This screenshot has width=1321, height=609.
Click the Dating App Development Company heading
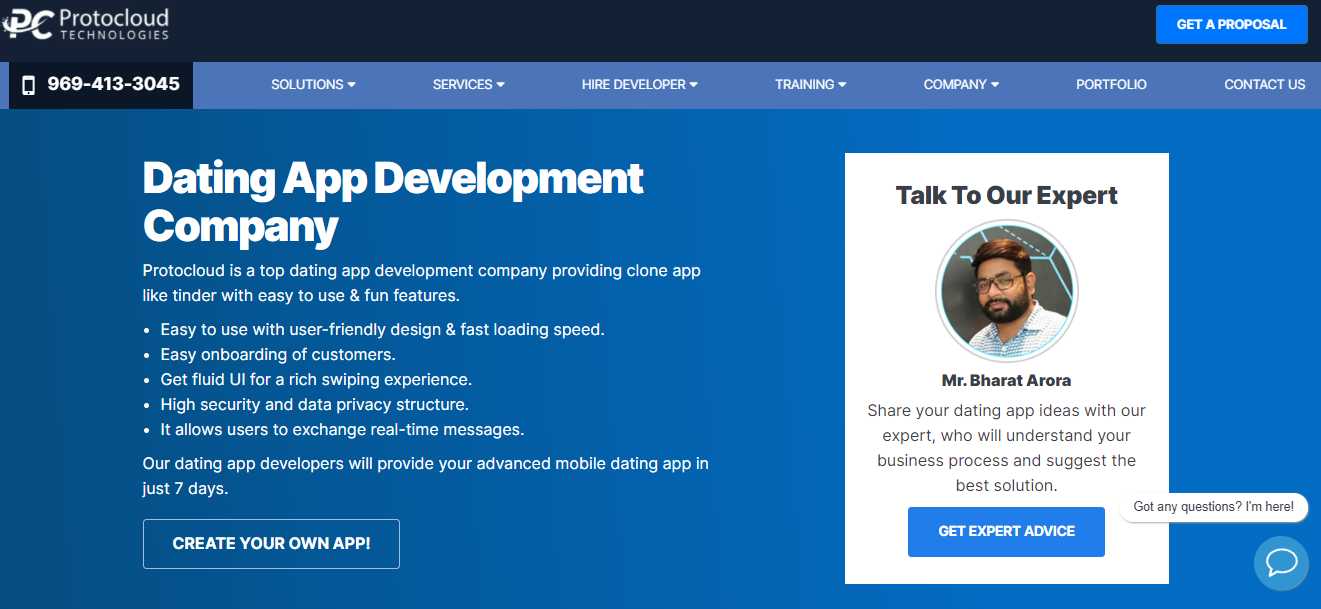click(393, 202)
